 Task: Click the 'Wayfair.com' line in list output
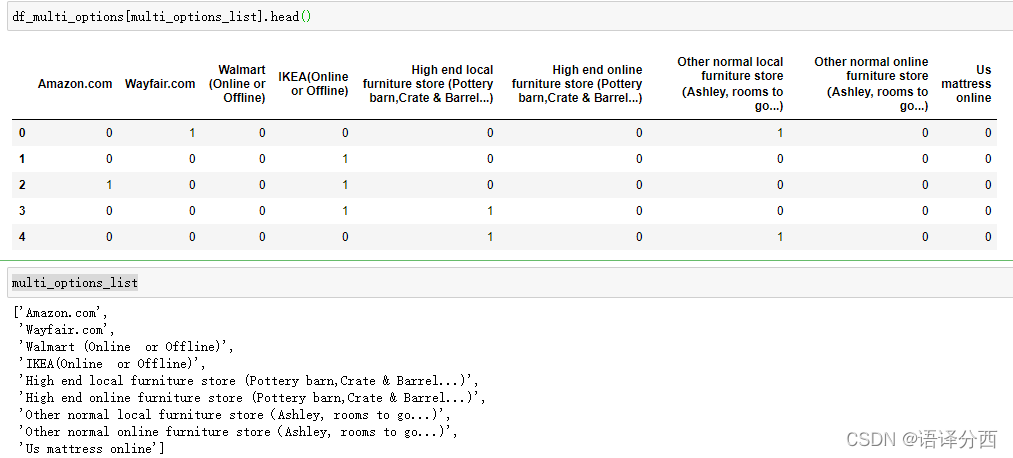pos(67,330)
